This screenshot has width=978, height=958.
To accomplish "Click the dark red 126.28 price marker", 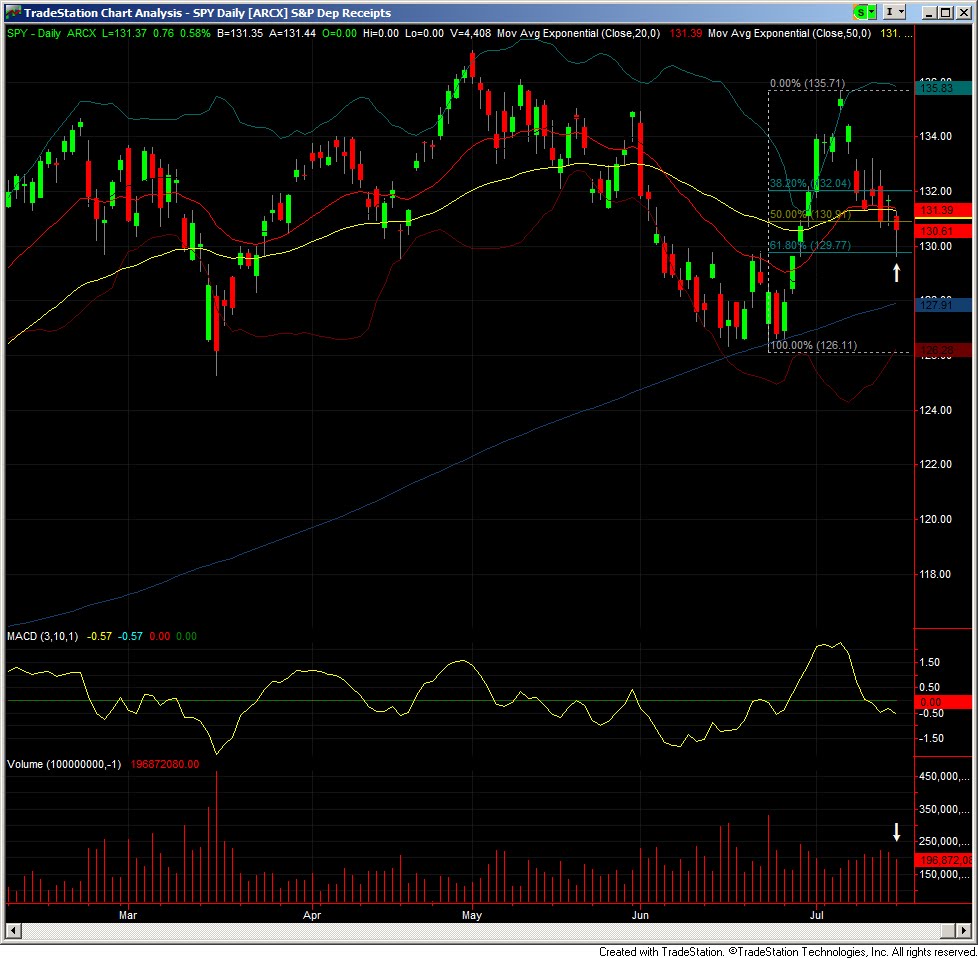I will 943,350.
